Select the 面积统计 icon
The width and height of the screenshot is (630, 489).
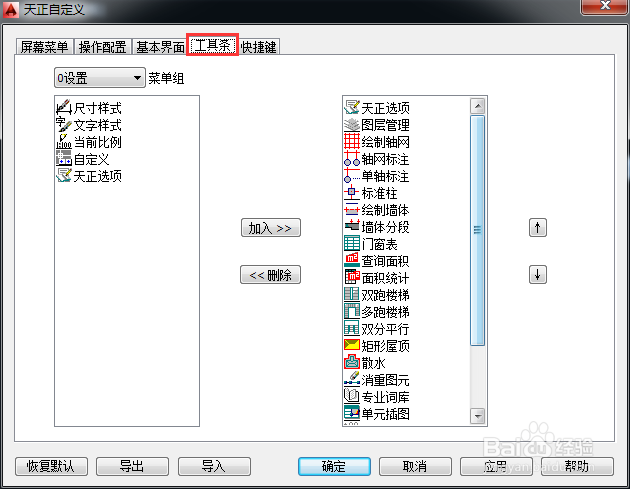[x=352, y=277]
